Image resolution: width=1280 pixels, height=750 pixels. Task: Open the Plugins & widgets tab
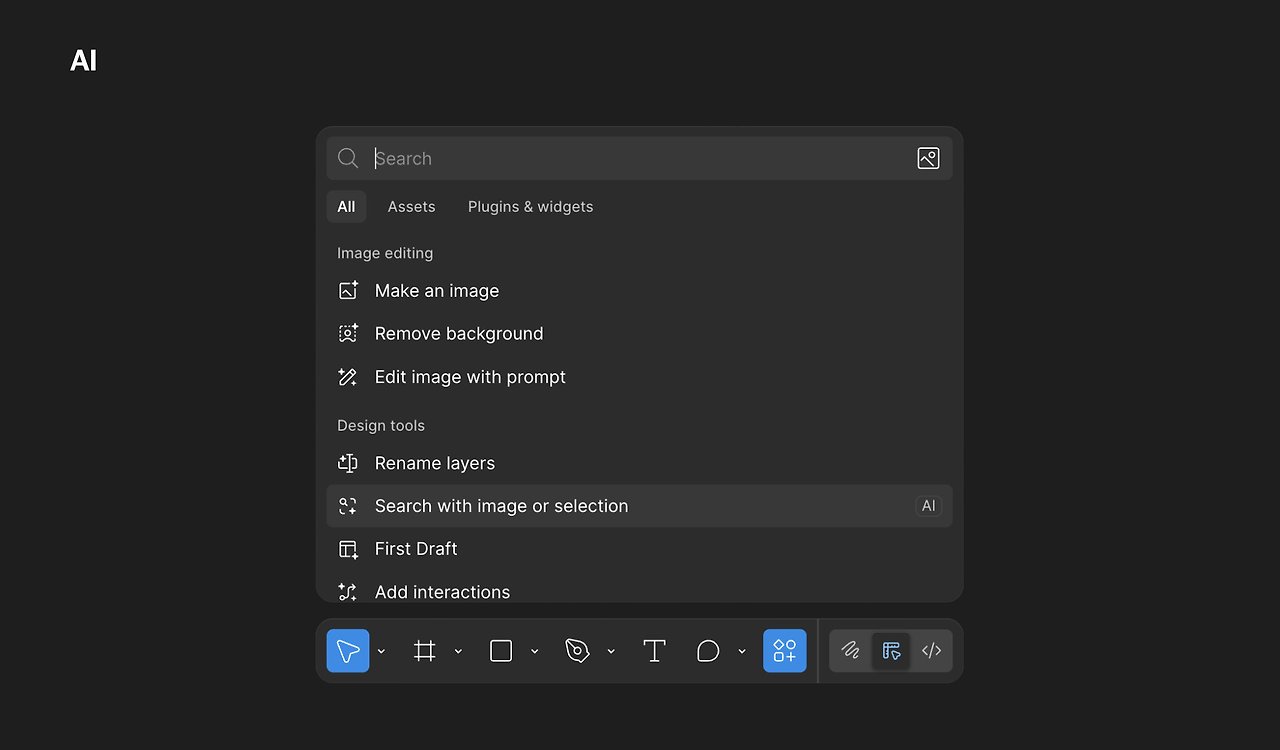click(530, 207)
